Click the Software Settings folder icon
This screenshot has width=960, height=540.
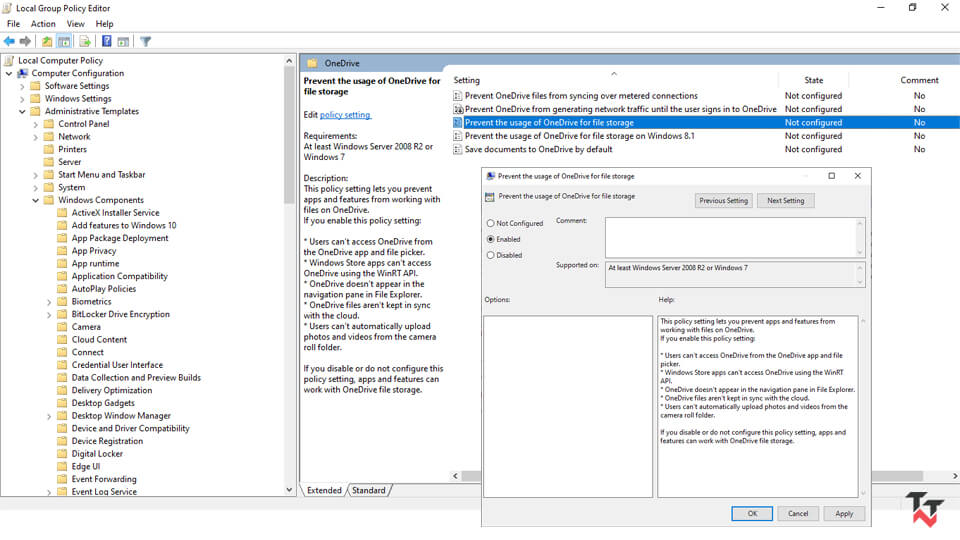tap(36, 86)
